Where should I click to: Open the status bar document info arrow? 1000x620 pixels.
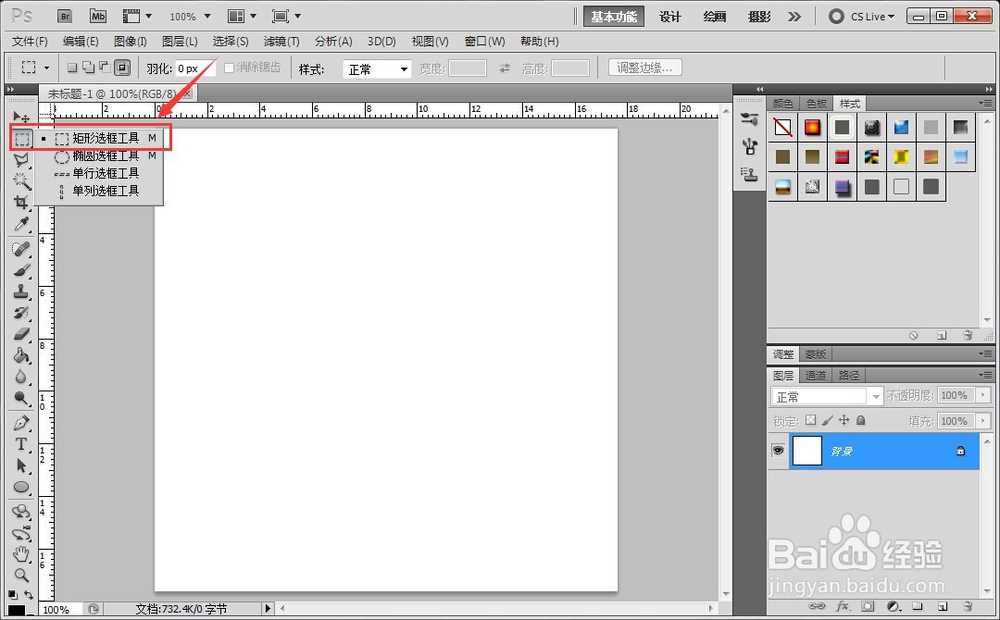(x=268, y=609)
